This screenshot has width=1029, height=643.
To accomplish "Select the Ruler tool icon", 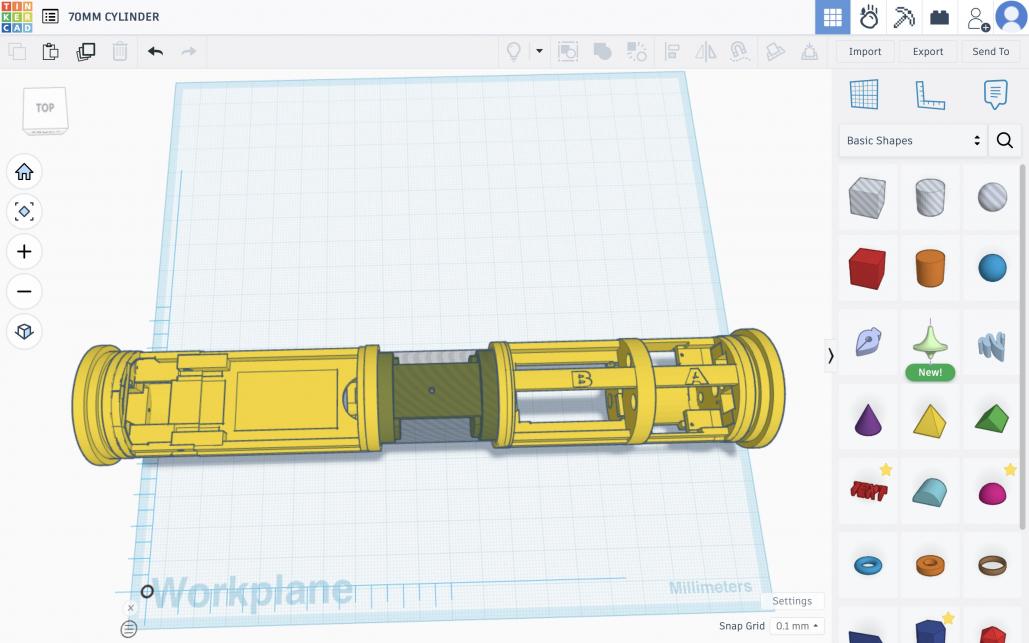I will 930,95.
